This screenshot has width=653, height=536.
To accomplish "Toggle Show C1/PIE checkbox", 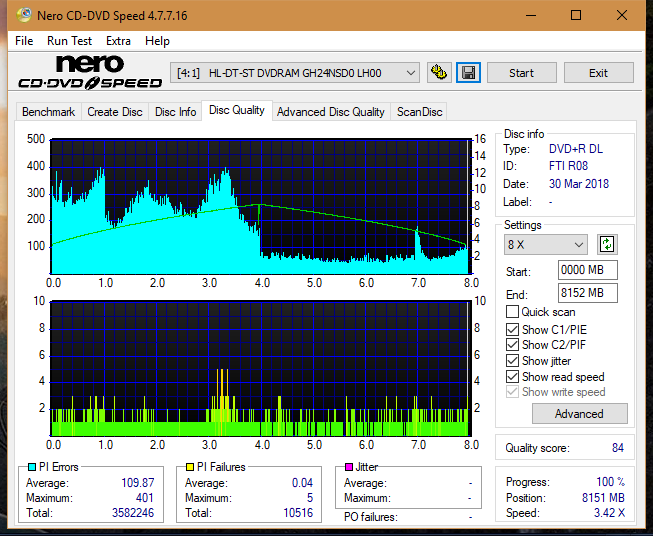I will [x=512, y=329].
